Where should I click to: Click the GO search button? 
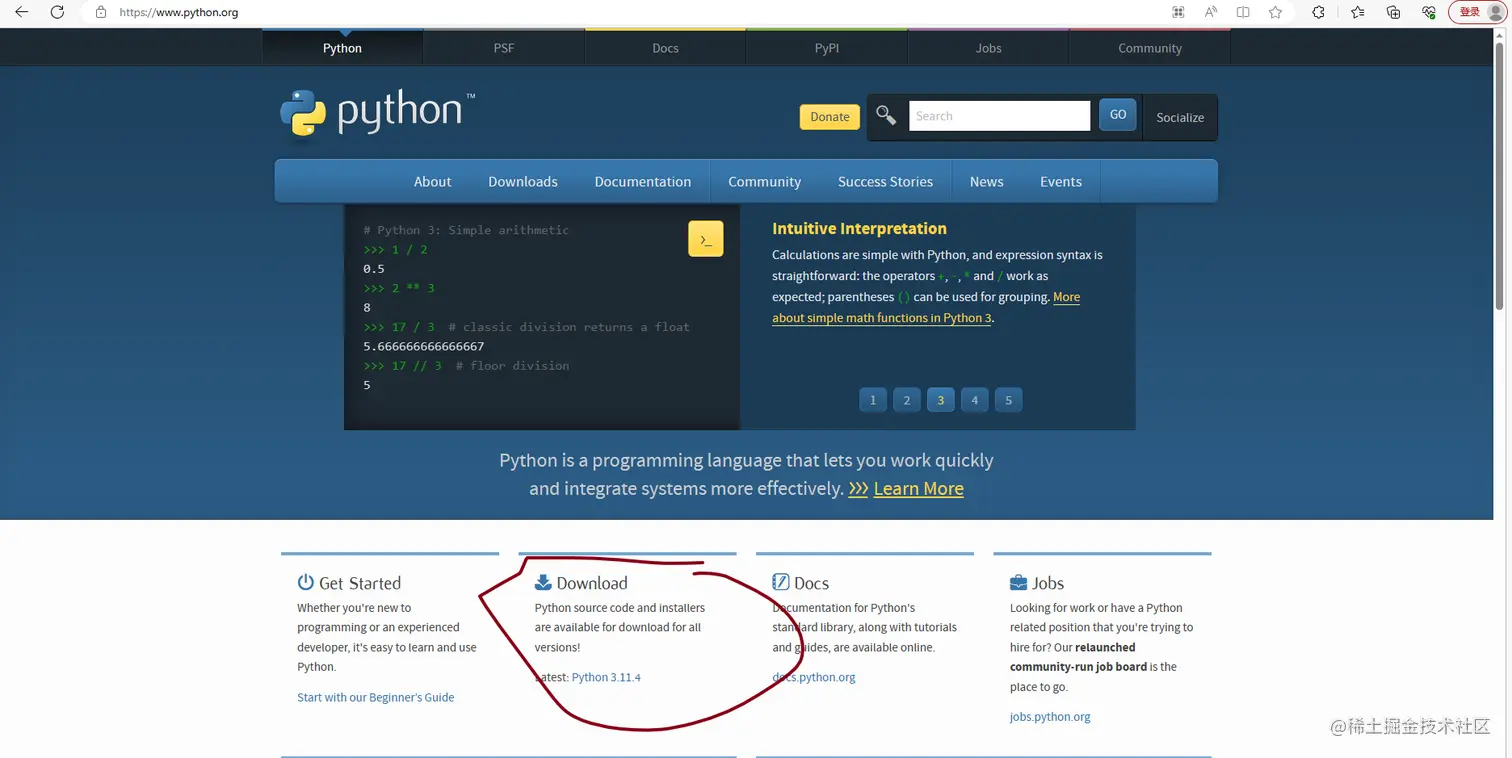(1118, 115)
